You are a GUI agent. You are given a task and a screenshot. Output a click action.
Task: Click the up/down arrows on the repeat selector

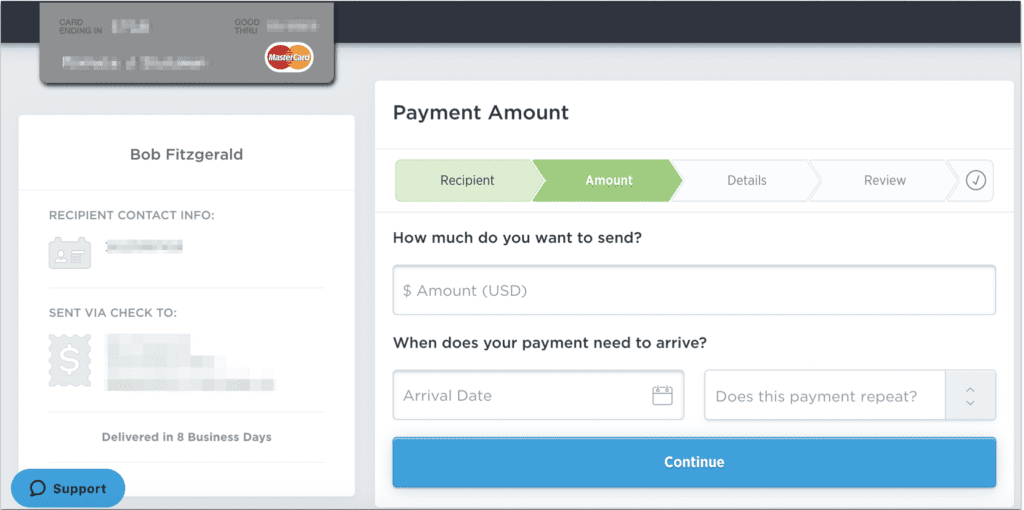(x=970, y=396)
